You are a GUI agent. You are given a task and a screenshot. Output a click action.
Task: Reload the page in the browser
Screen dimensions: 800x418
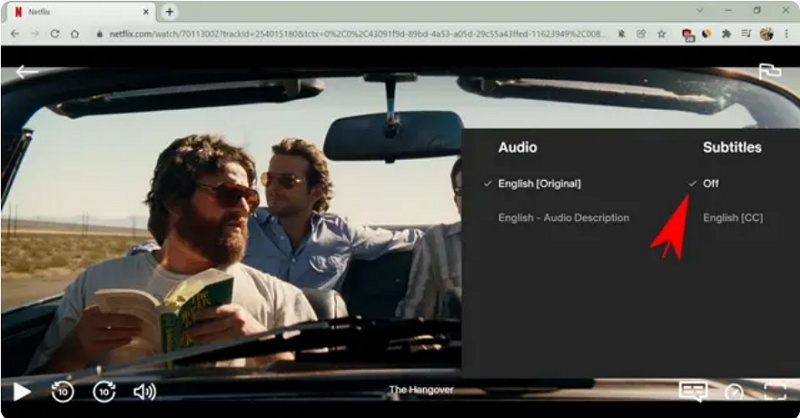pos(54,33)
